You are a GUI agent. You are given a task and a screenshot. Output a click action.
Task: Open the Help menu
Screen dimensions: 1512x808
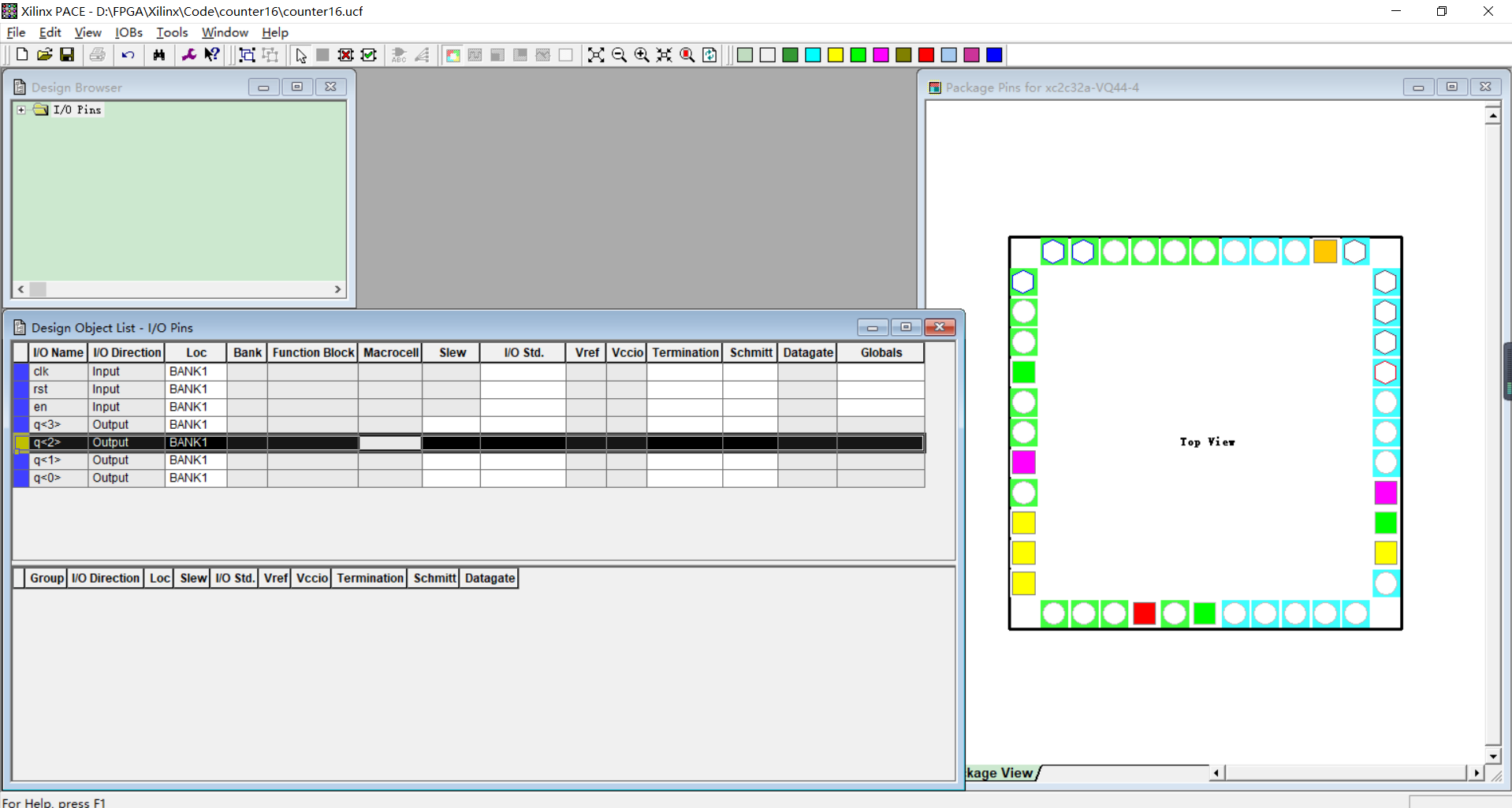pos(275,32)
